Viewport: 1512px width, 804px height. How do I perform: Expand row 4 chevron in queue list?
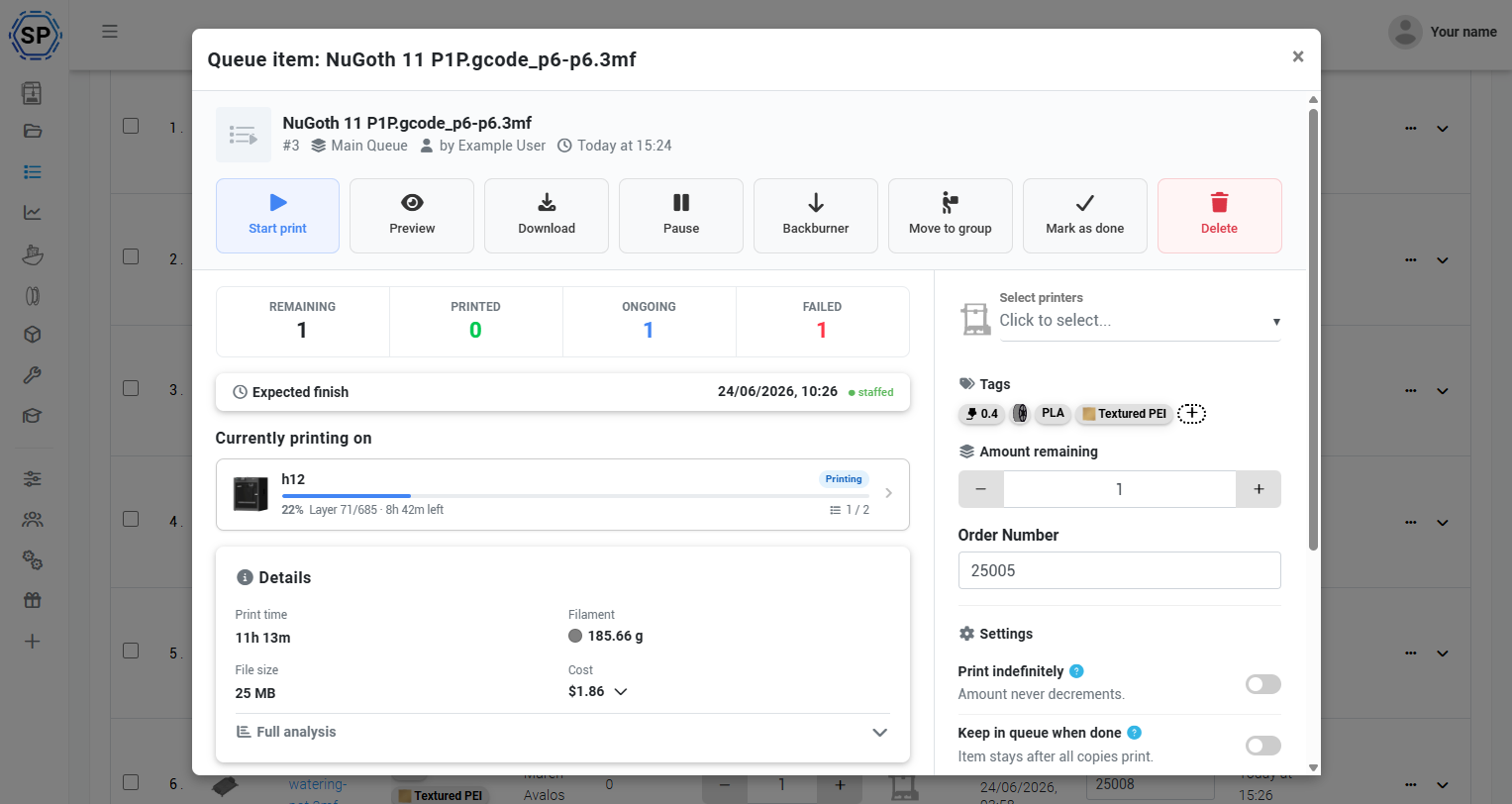(x=1443, y=523)
